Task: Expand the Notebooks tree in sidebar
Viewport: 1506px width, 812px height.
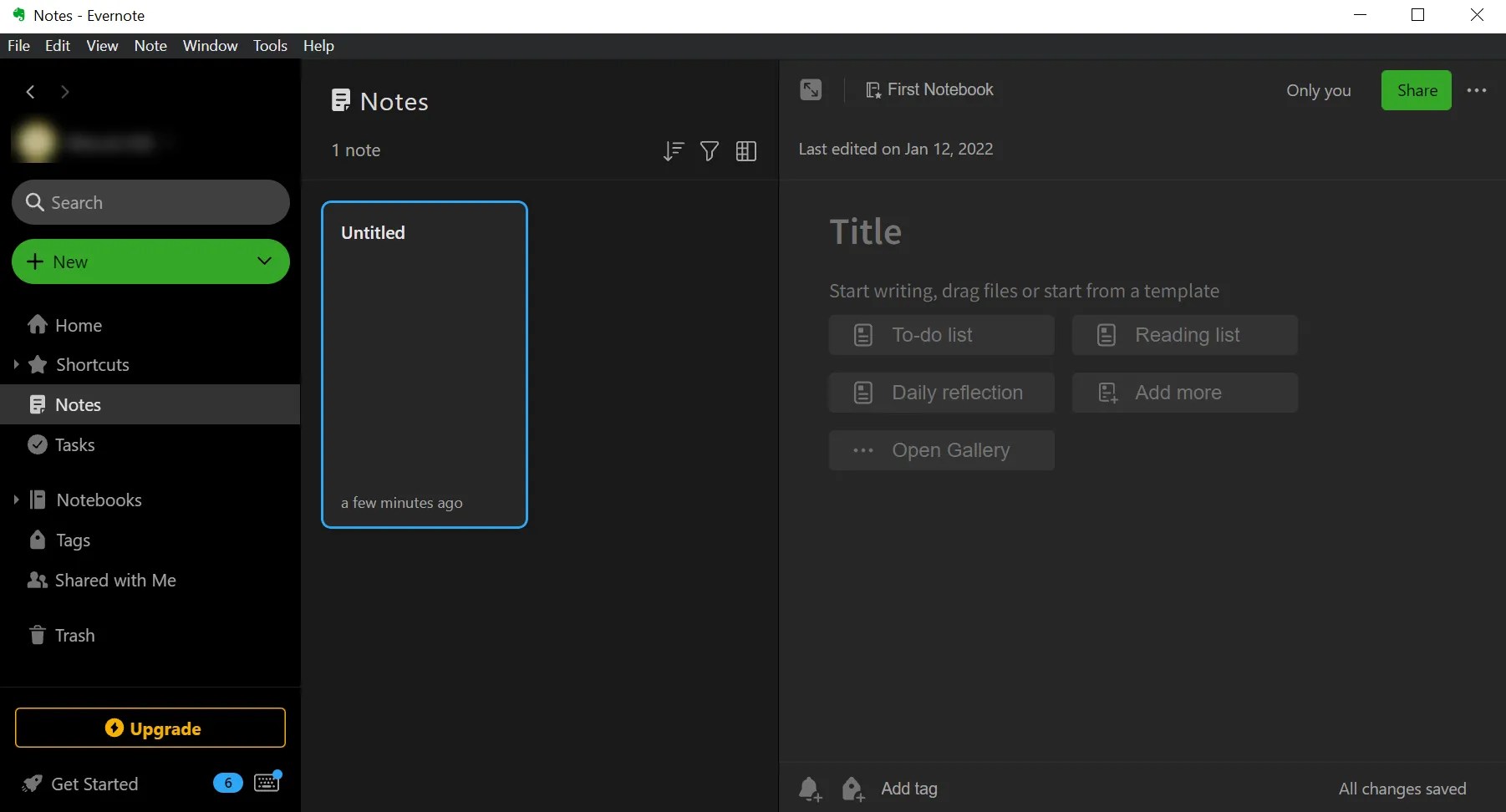Action: click(x=15, y=500)
